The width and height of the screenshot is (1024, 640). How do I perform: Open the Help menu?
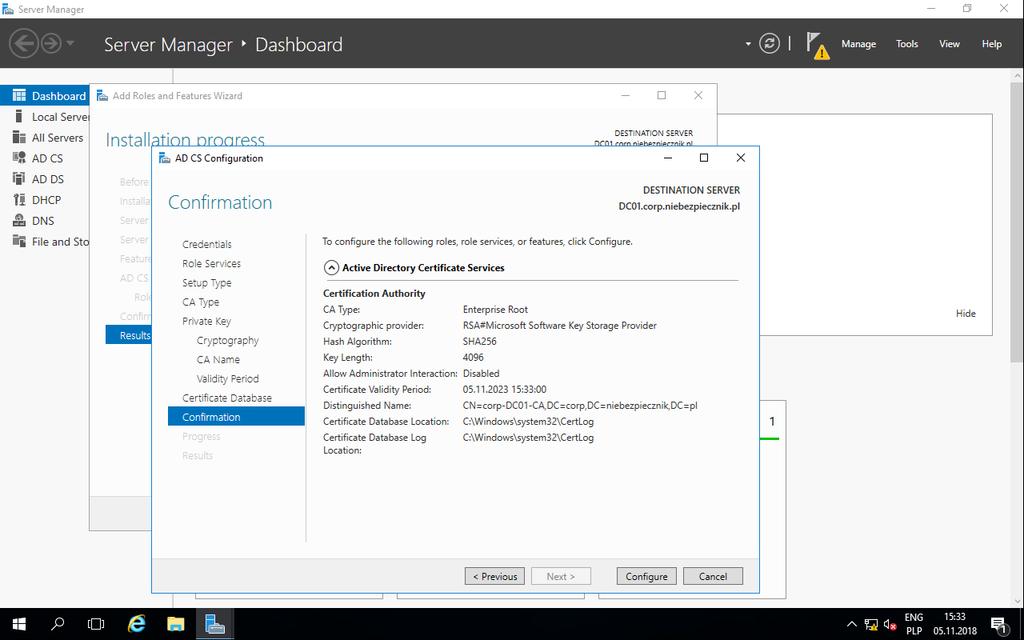[x=991, y=44]
